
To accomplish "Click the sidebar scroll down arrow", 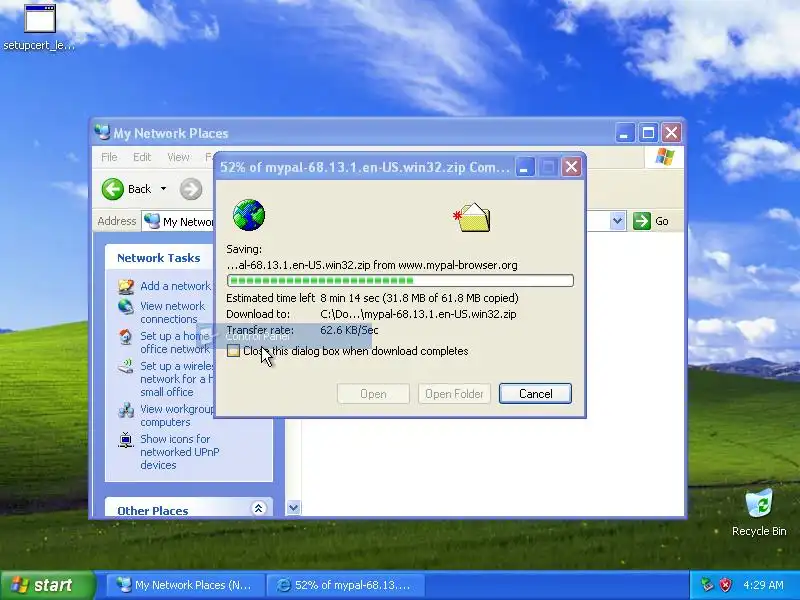I will click(293, 507).
